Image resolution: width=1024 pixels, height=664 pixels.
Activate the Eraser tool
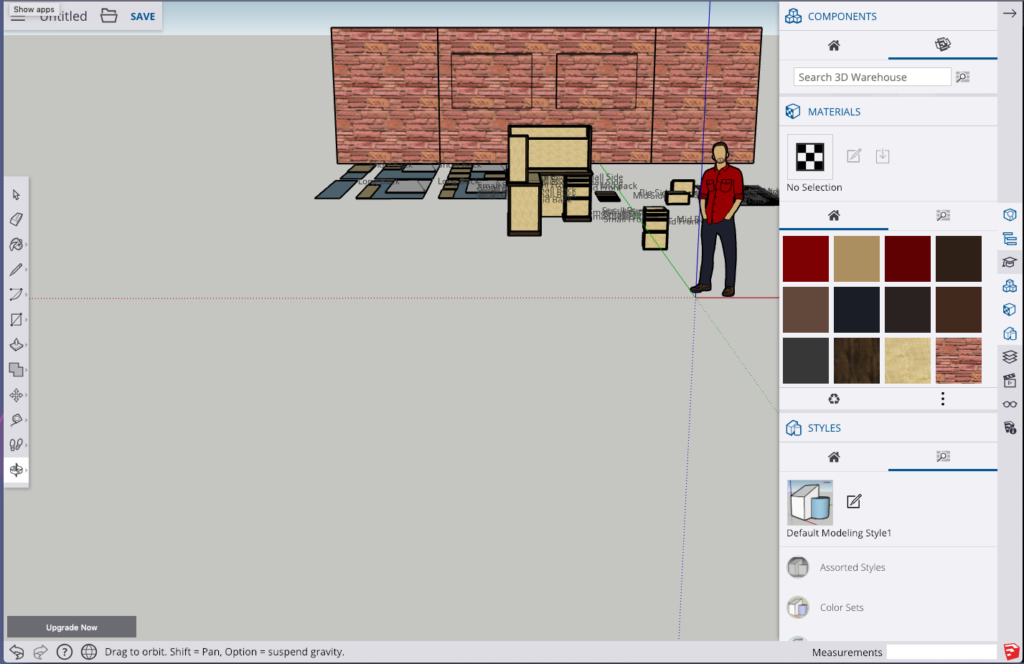(x=16, y=218)
